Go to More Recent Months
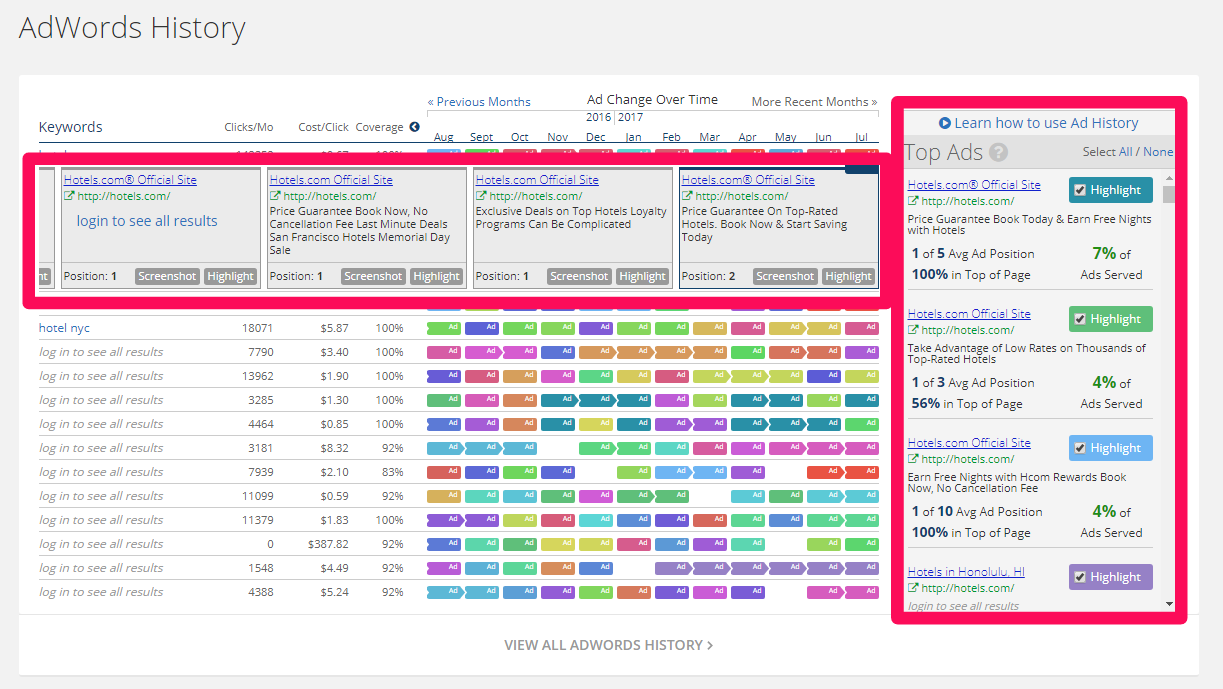1223x689 pixels. [x=815, y=102]
